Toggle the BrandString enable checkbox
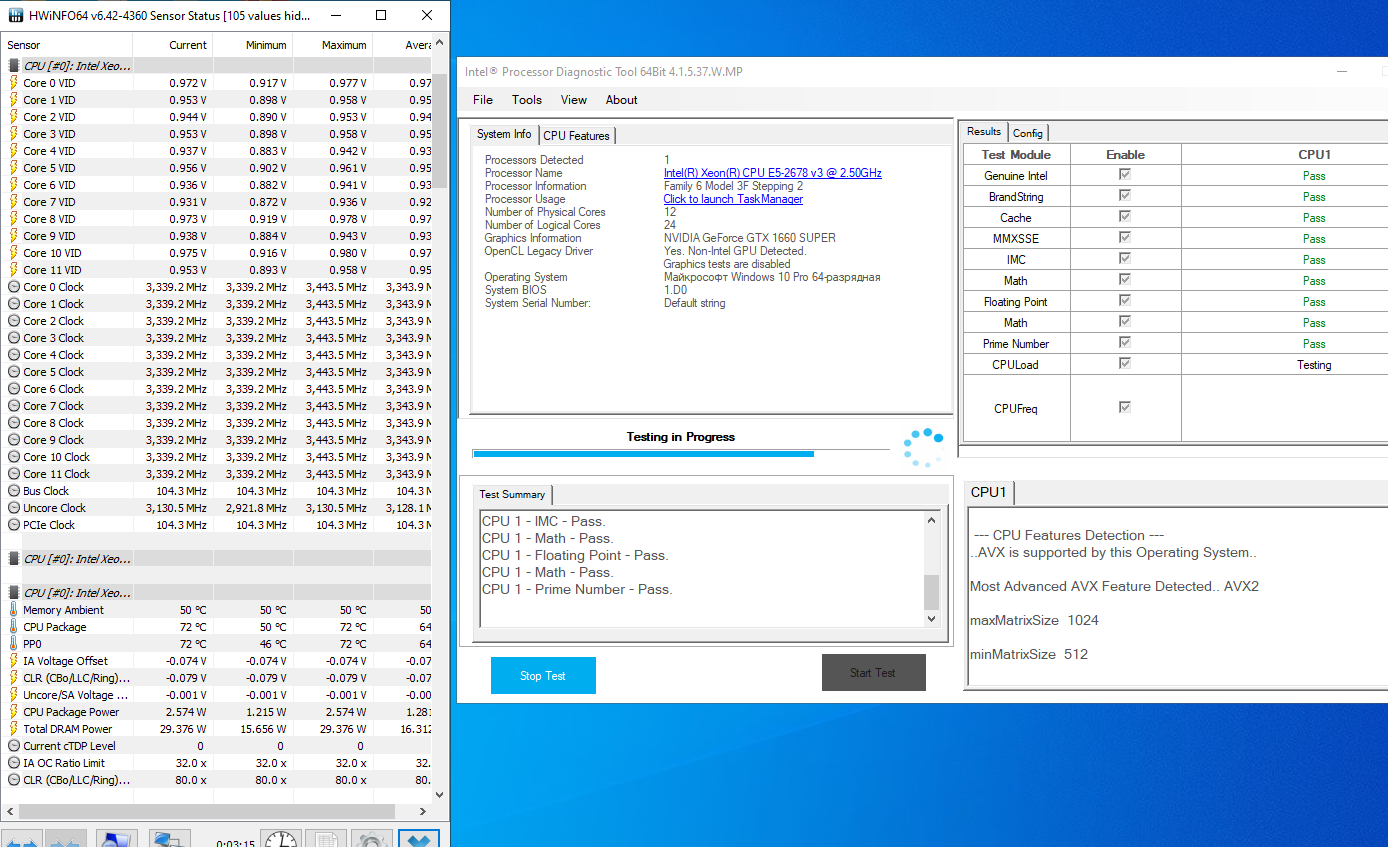1388x847 pixels. tap(1125, 196)
